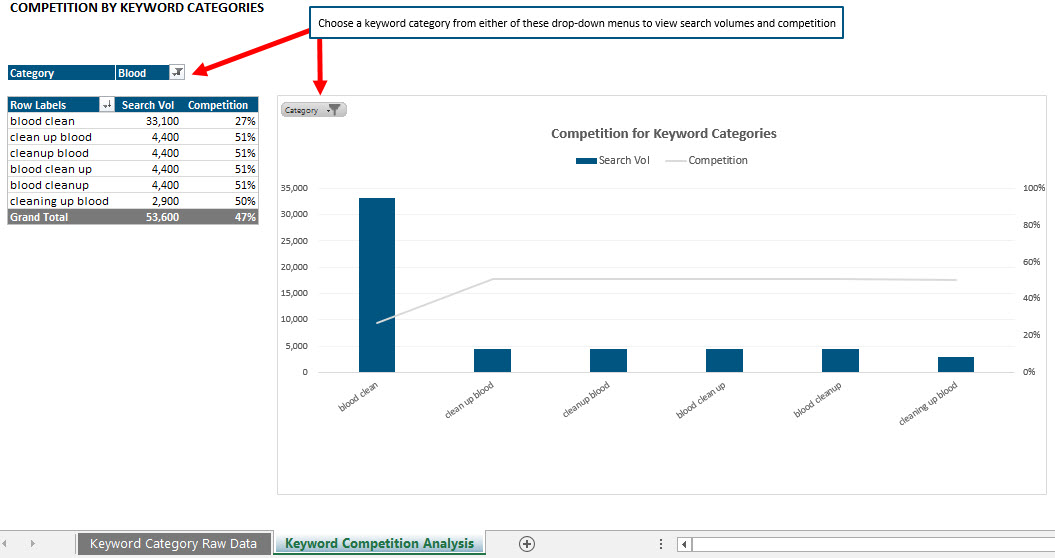This screenshot has height=558, width=1055.
Task: Click the Competition column header in table
Action: [x=218, y=105]
